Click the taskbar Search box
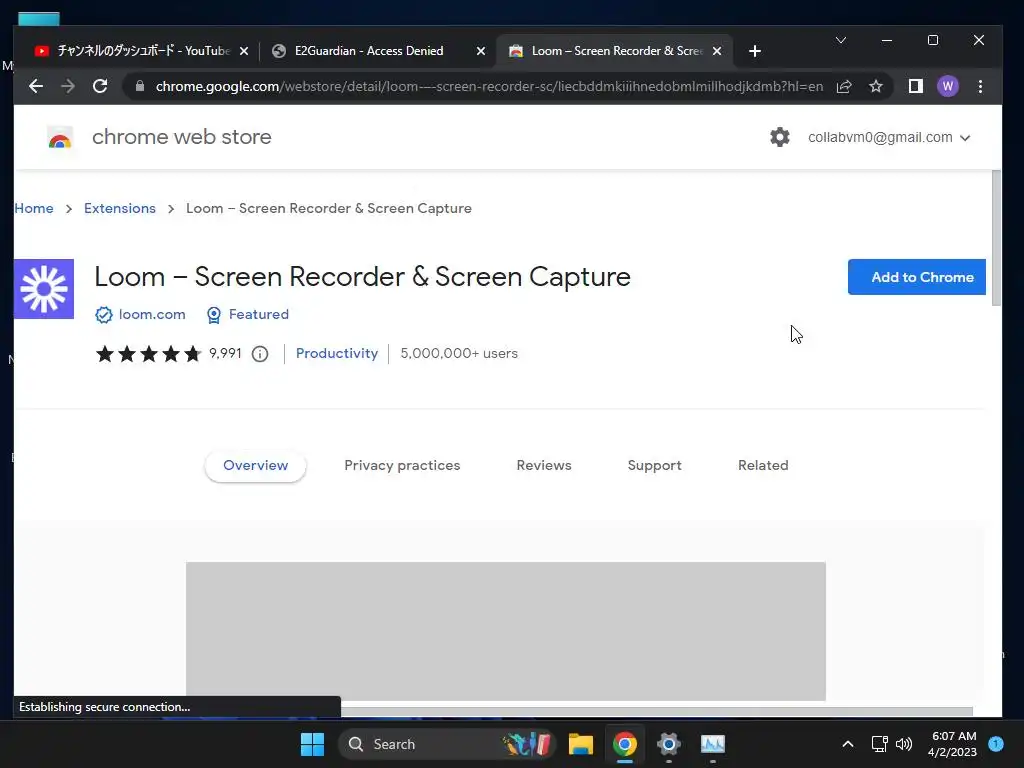 tap(446, 744)
